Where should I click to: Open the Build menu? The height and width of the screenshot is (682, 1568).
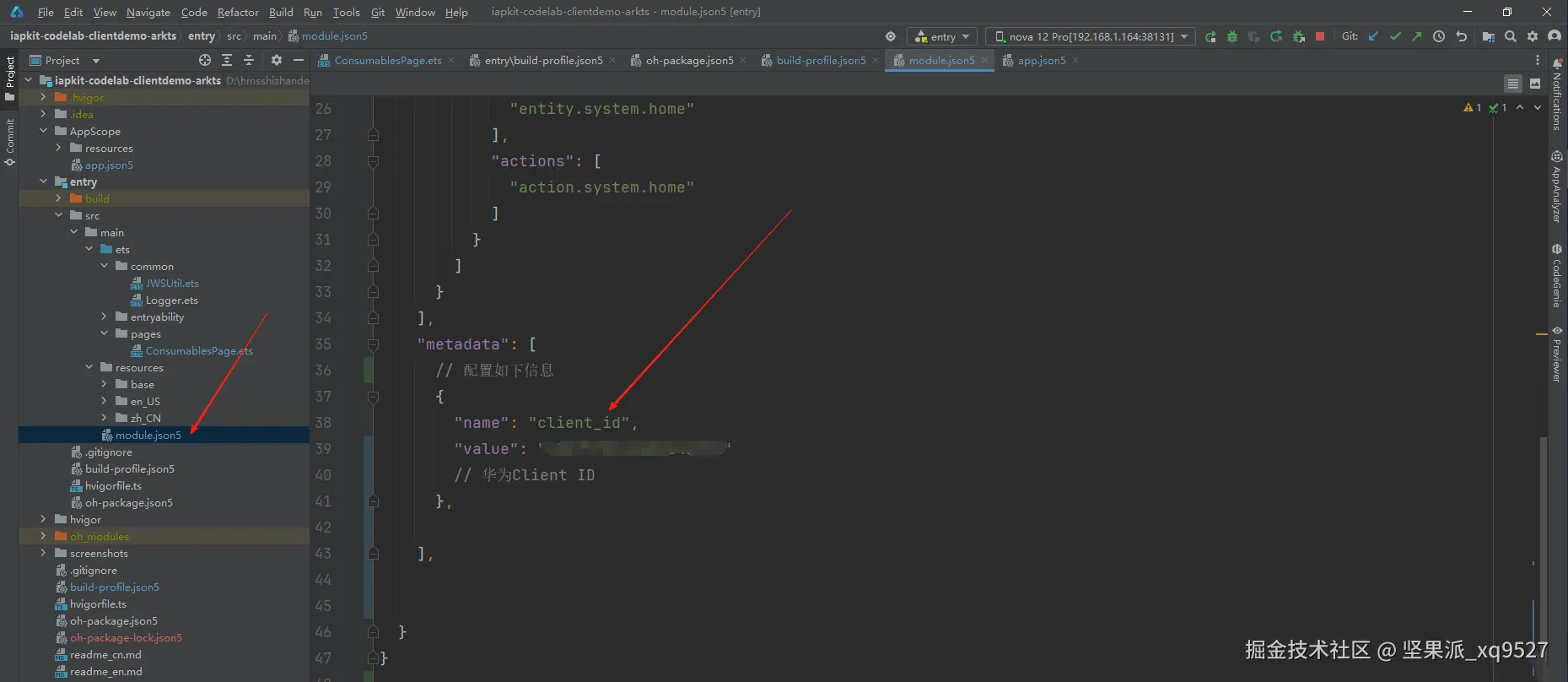(x=281, y=12)
